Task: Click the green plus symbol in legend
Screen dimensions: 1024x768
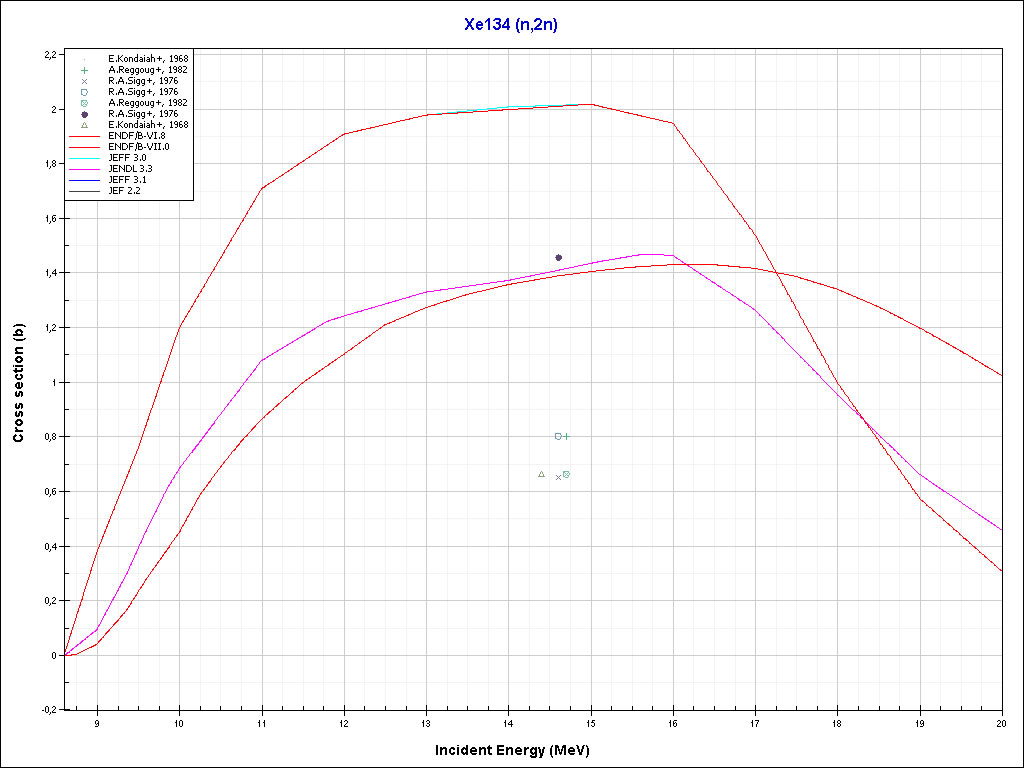Action: coord(85,70)
